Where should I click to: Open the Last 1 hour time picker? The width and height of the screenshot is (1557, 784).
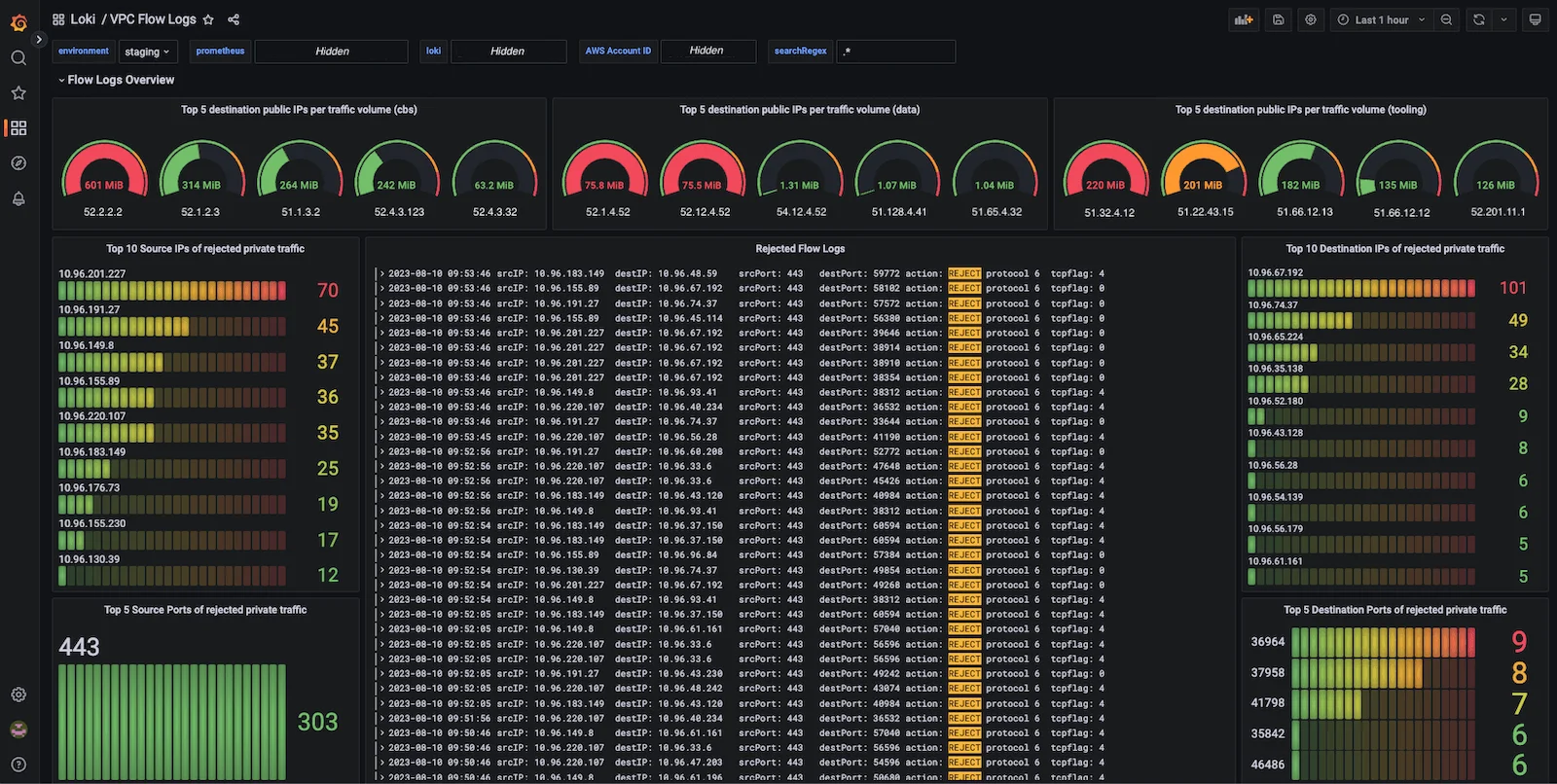pos(1381,19)
